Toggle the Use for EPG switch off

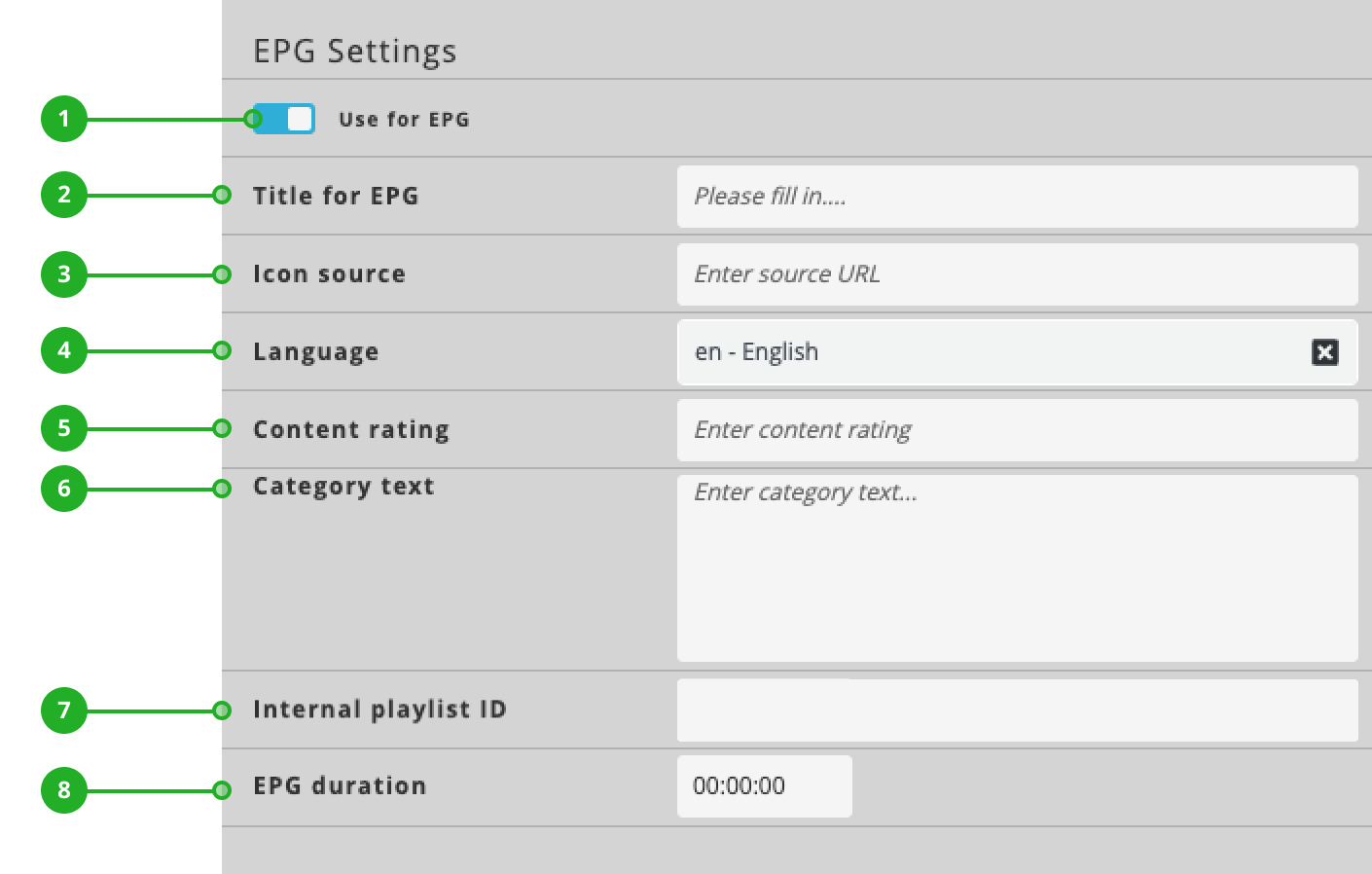pos(283,118)
